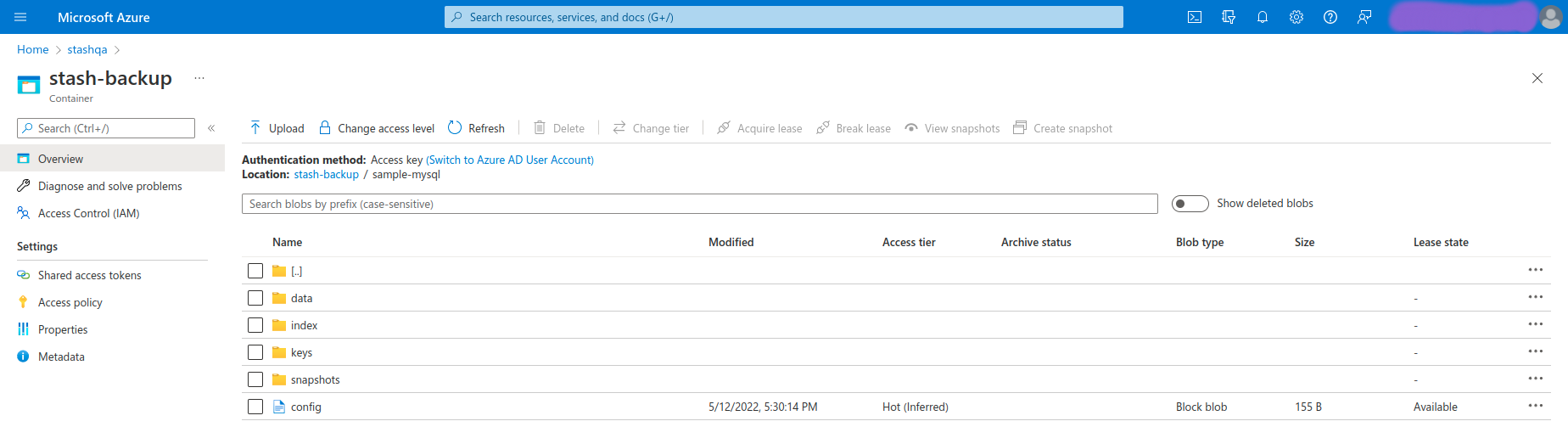
Task: Tick the data folder checkbox
Action: coord(255,298)
